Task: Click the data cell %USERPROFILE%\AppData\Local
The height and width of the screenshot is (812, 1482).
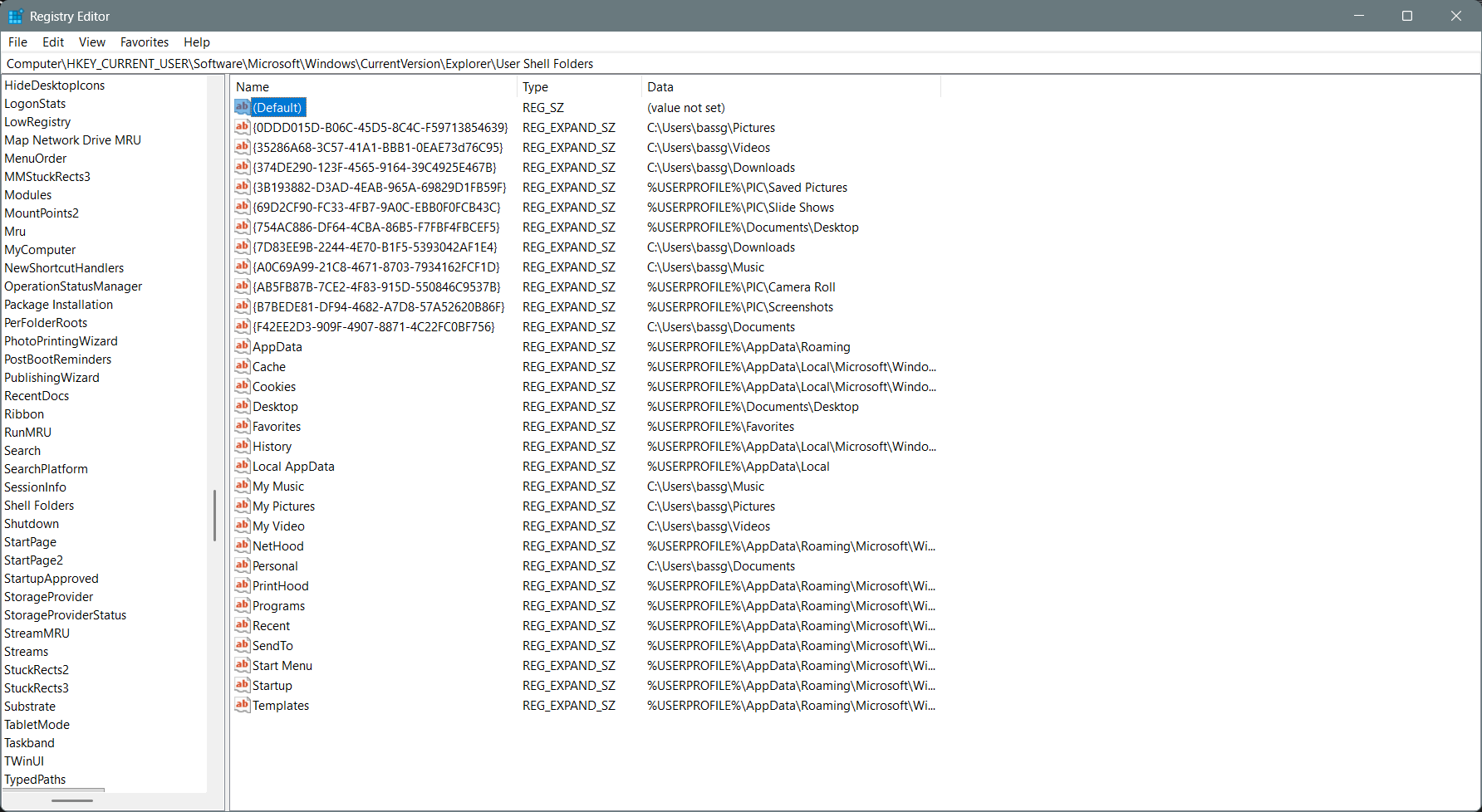Action: pos(739,467)
